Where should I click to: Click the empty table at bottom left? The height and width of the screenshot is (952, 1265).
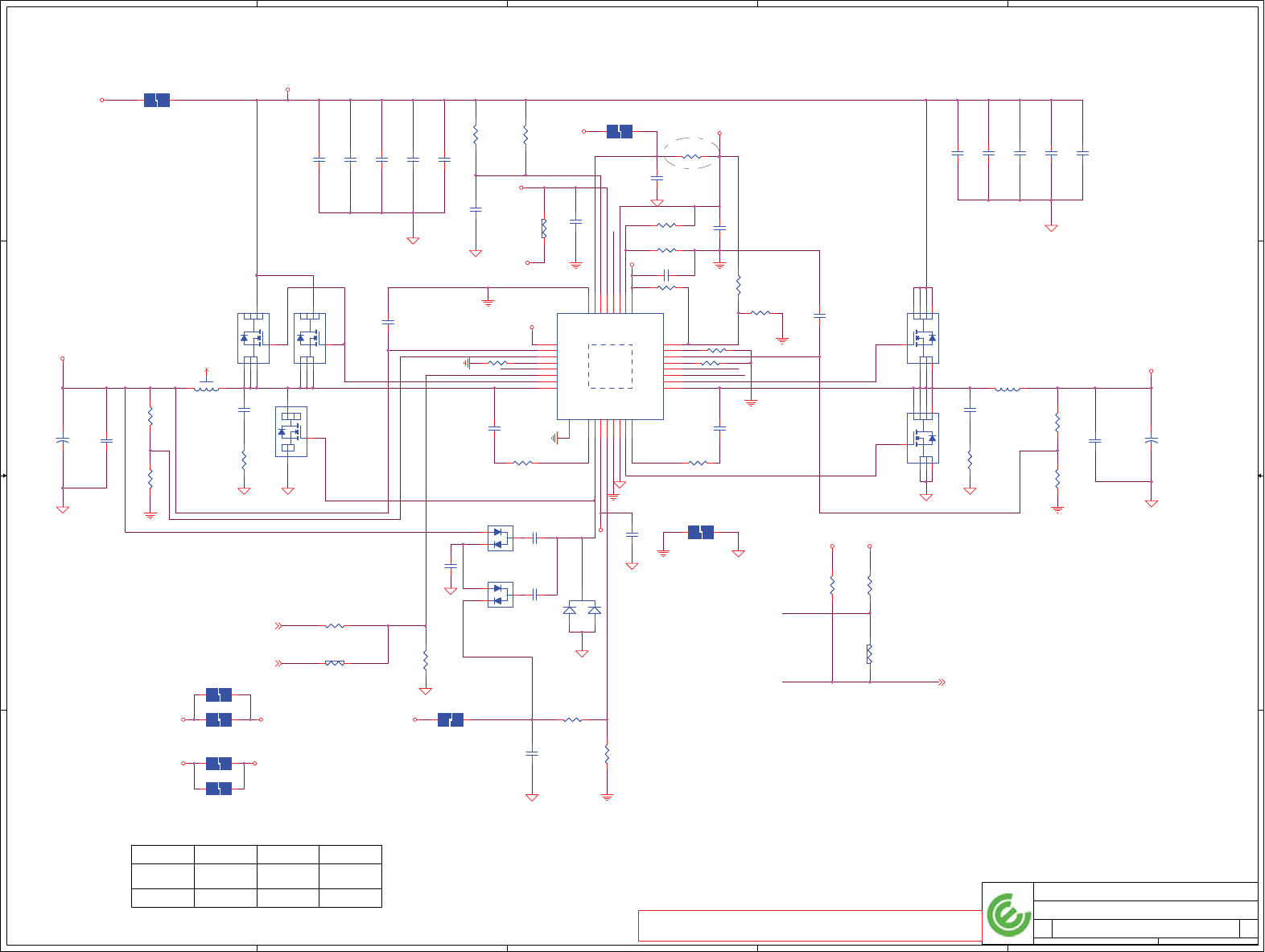coord(257,876)
